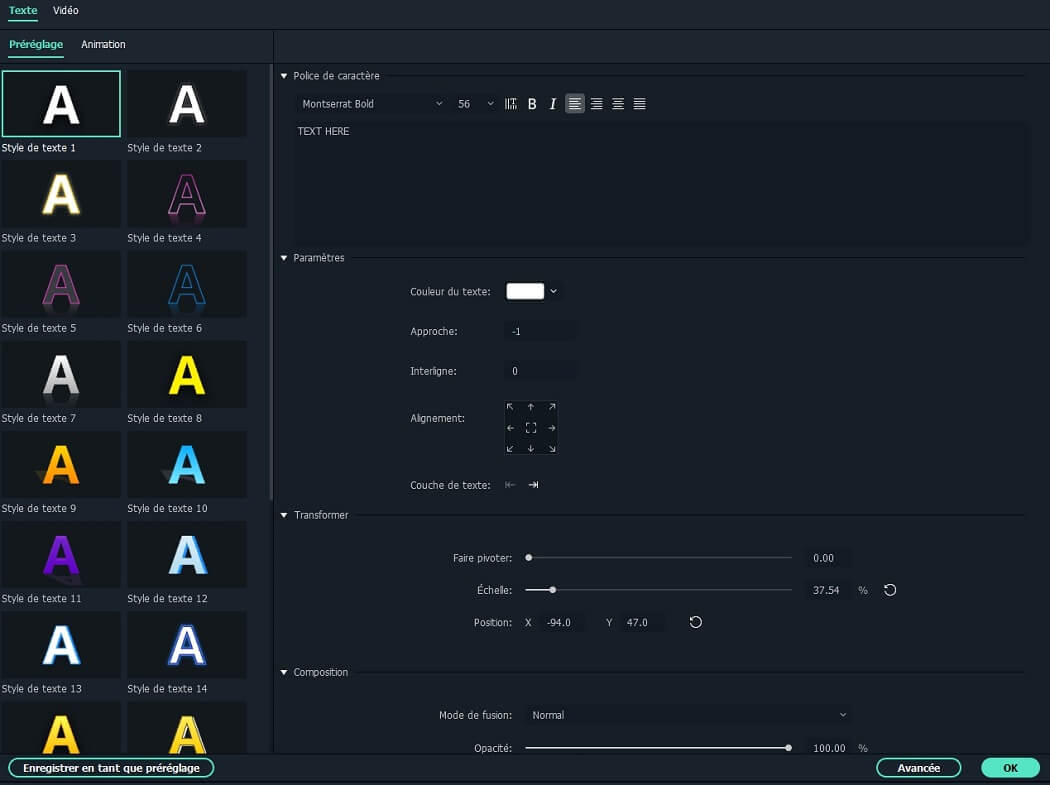The height and width of the screenshot is (785, 1050).
Task: Align text to the middle right
Action: tap(552, 428)
